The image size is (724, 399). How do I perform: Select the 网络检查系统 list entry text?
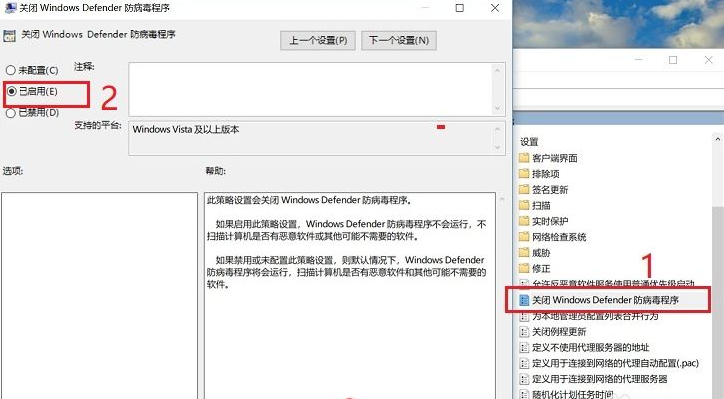559,237
